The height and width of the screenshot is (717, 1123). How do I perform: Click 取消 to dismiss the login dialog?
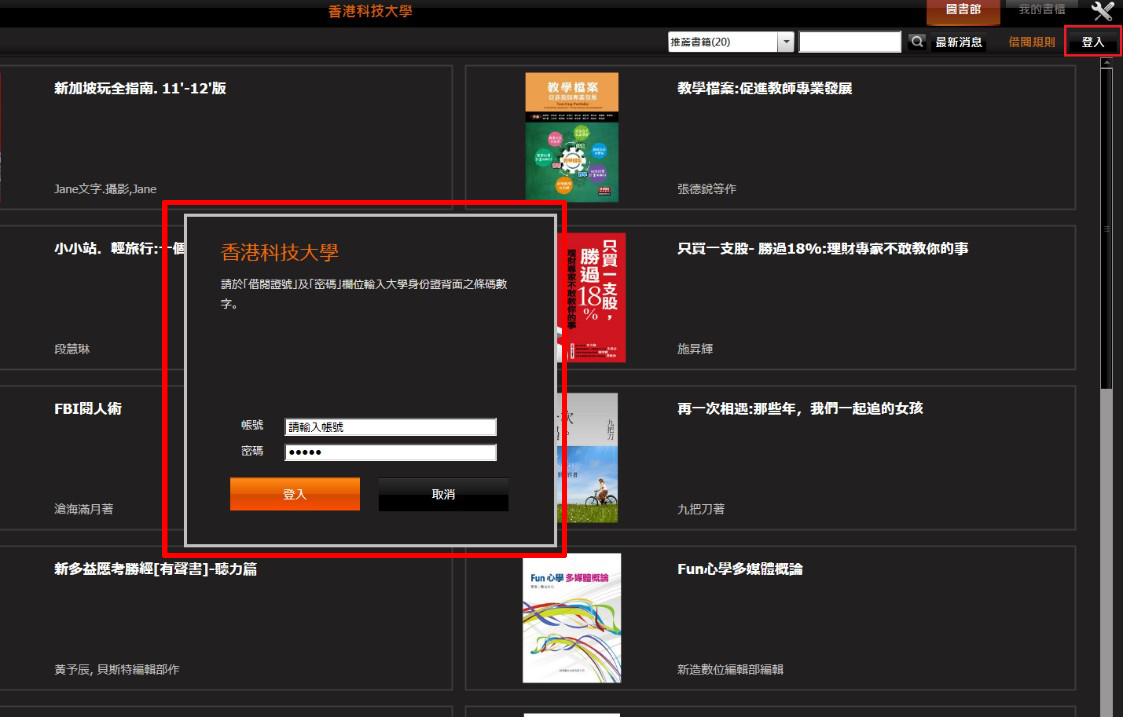tap(442, 493)
